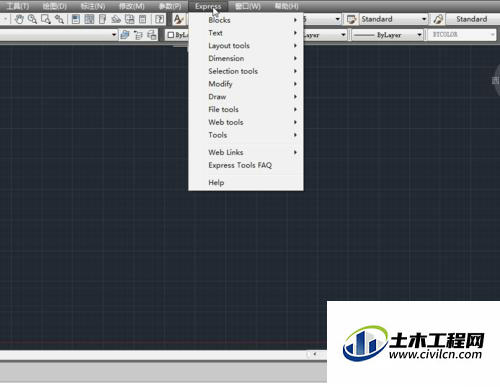This screenshot has height=387, width=500.
Task: Open the 窗口(W) menu
Action: coord(248,6)
